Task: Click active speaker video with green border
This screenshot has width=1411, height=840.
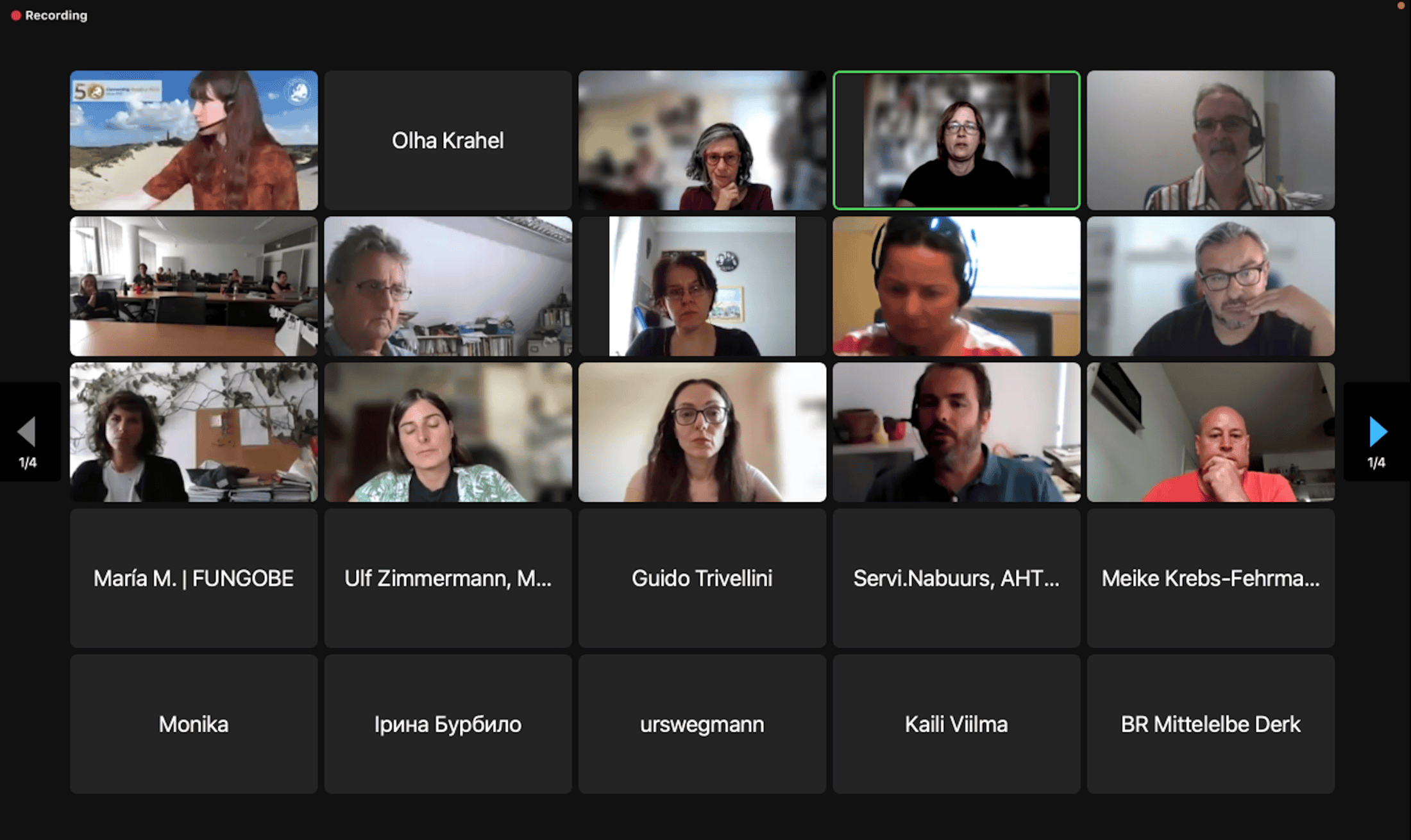Action: [956, 140]
